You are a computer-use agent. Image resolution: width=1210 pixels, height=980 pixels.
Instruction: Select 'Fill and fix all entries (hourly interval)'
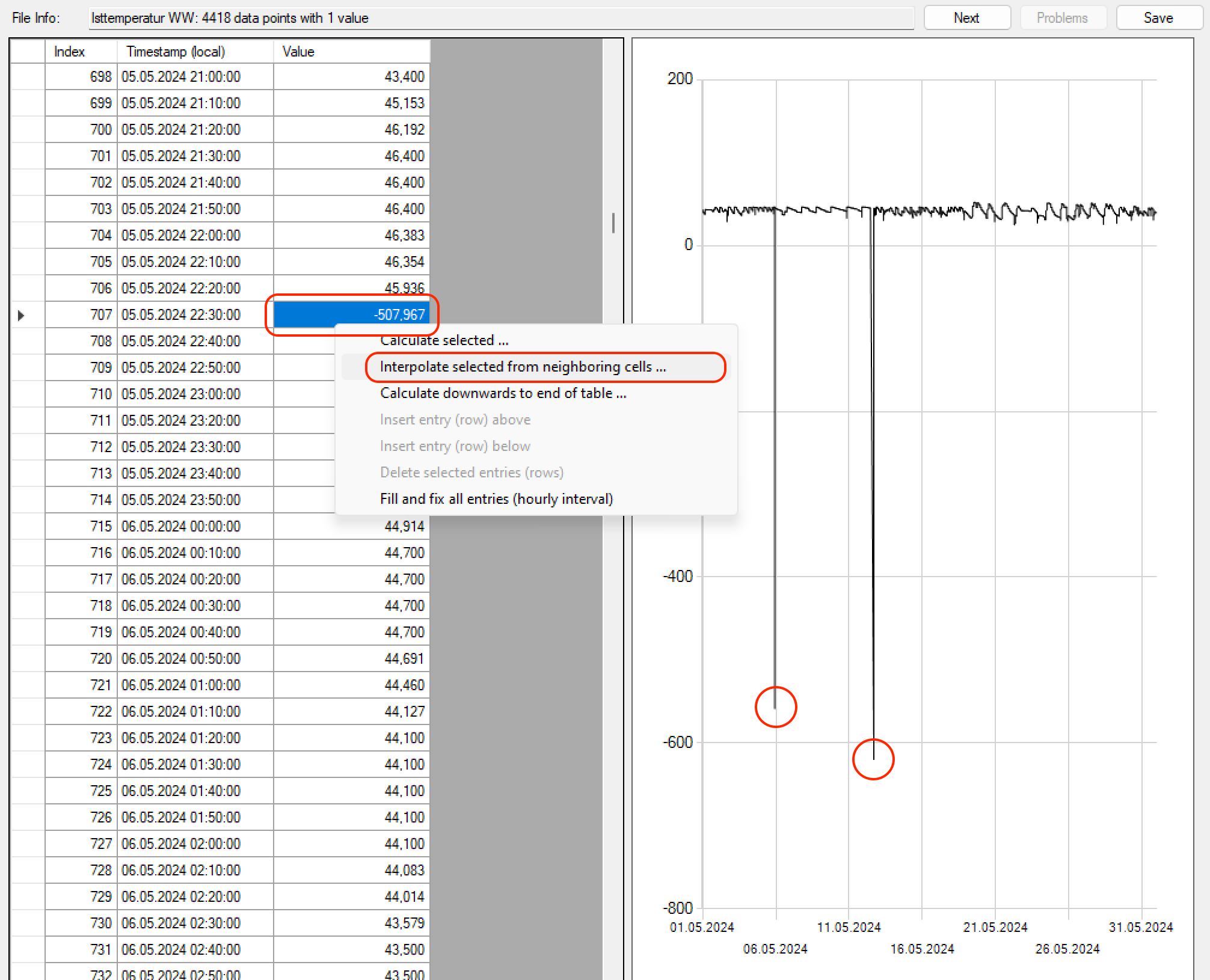point(496,499)
